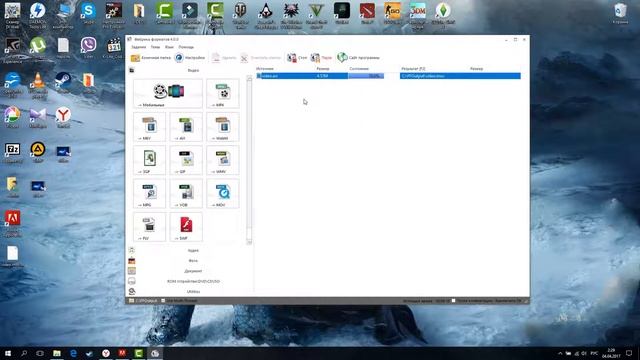Open the Recycle Bin on desktop

(x=620, y=13)
